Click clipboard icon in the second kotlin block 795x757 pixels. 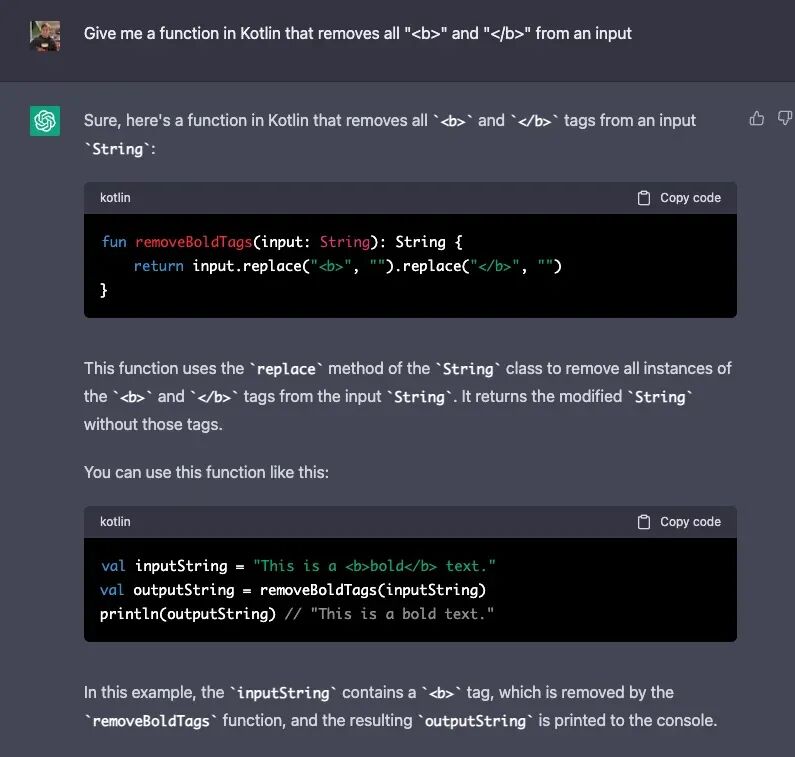point(644,522)
